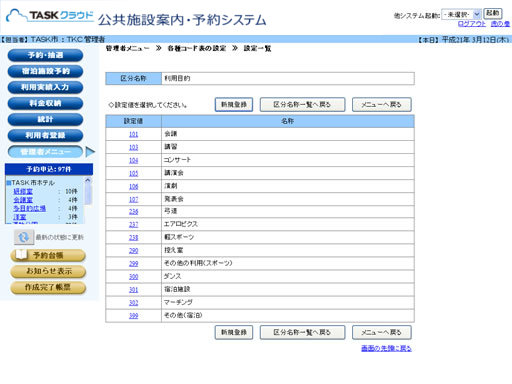Open the 統計 menu
The width and height of the screenshot is (512, 384).
[45, 119]
